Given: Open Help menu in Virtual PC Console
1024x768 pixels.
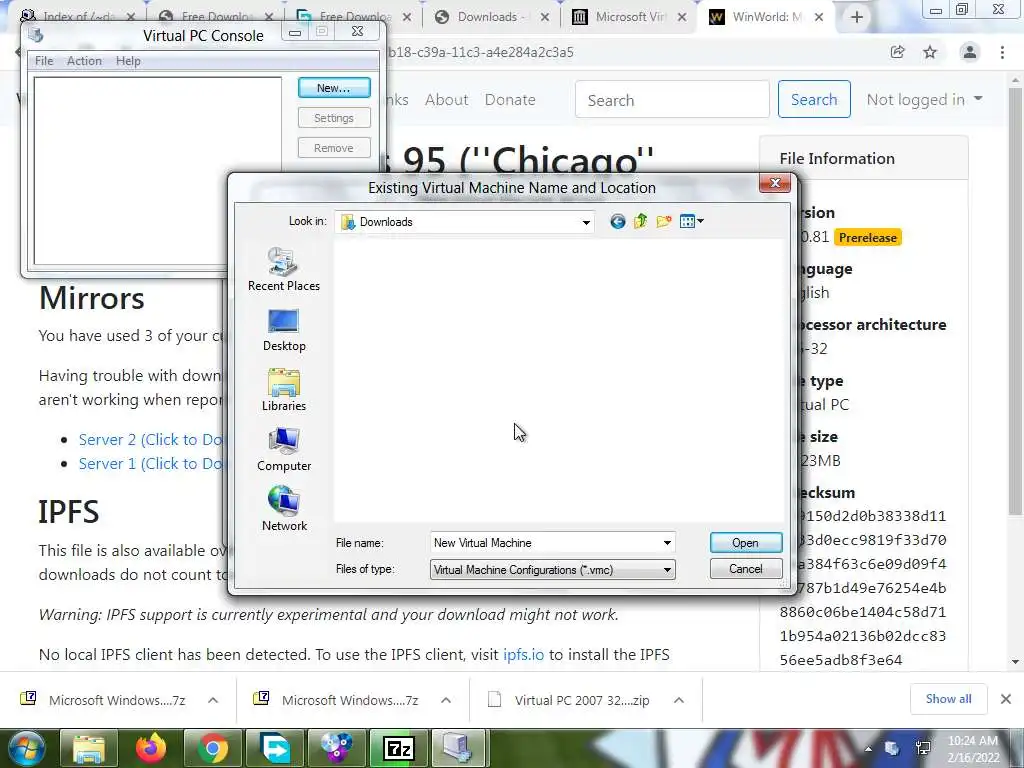Looking at the screenshot, I should click(x=128, y=61).
